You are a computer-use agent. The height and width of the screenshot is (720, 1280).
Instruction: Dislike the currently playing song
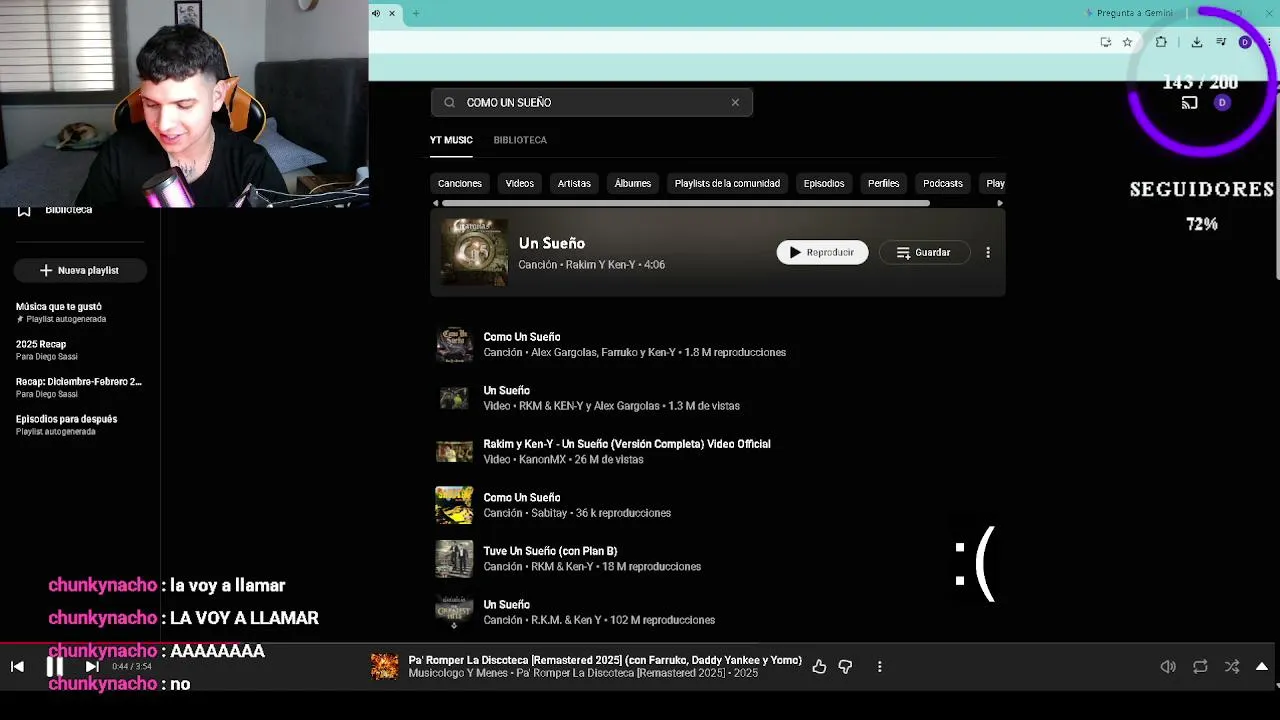pos(845,666)
